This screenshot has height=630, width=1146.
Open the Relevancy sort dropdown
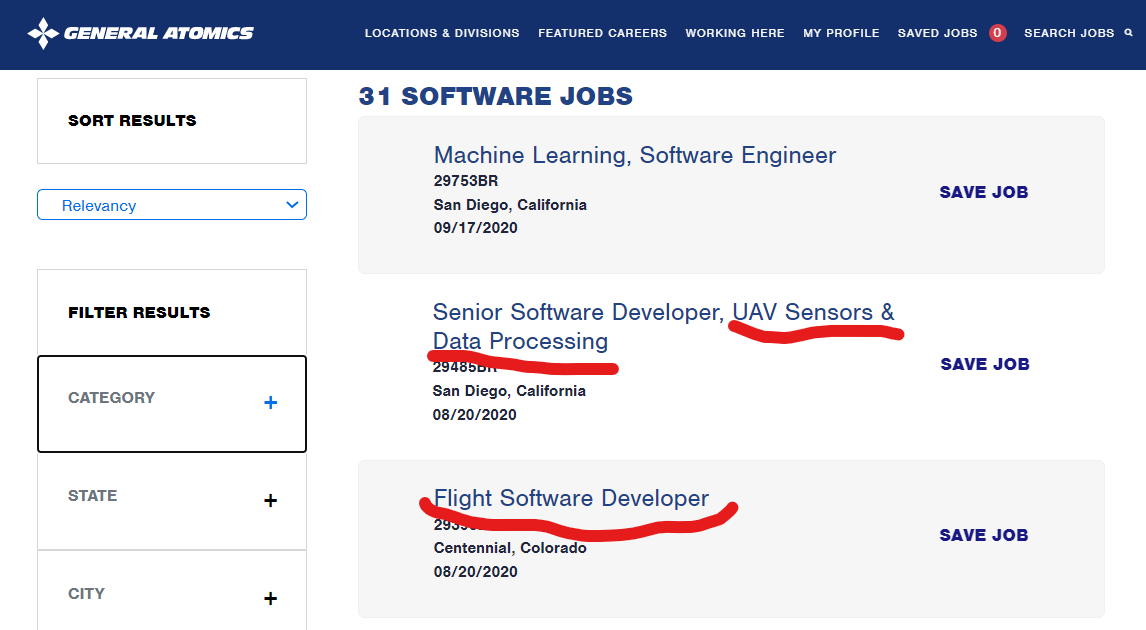(172, 205)
